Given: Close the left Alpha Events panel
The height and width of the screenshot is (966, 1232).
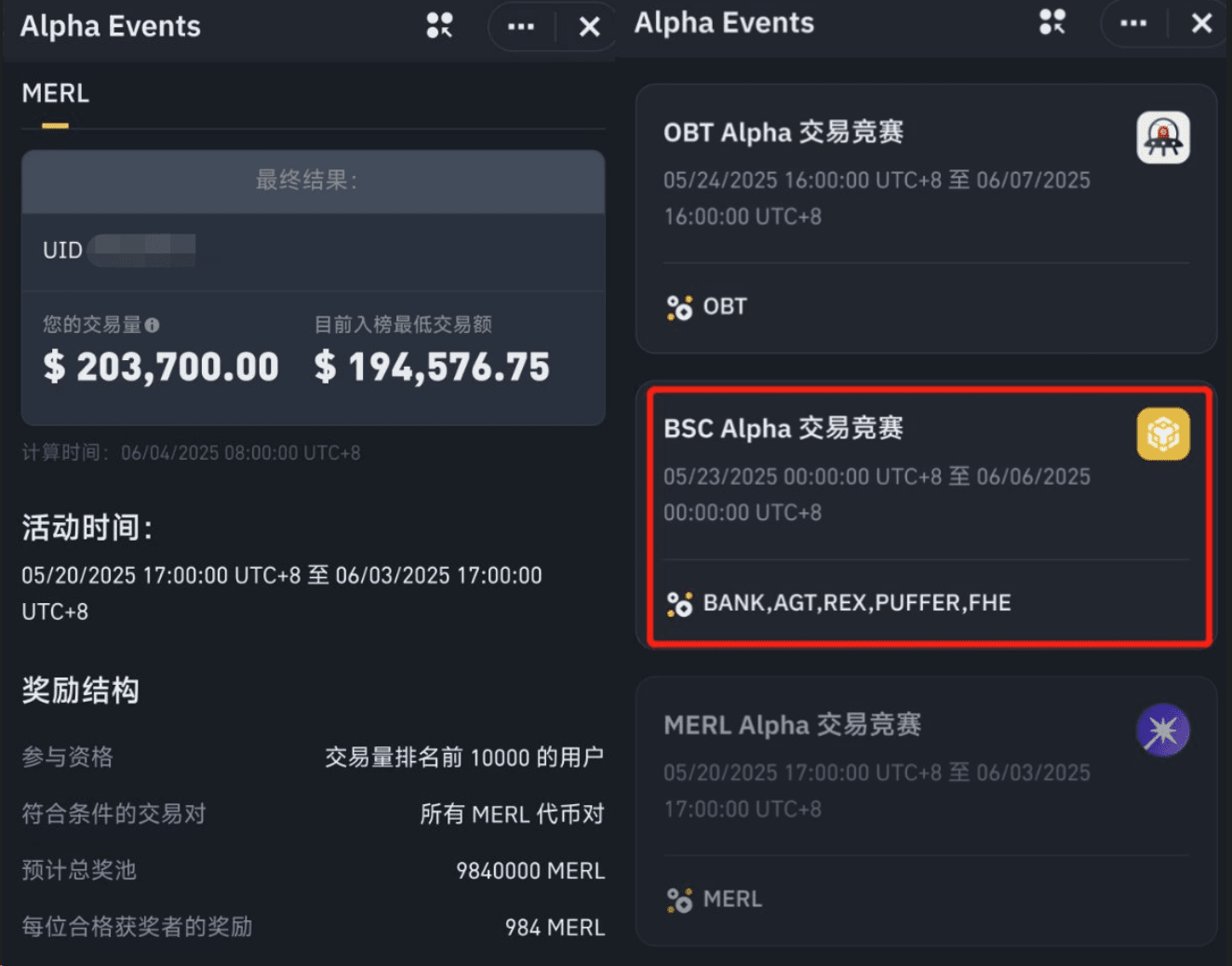Looking at the screenshot, I should coord(589,27).
